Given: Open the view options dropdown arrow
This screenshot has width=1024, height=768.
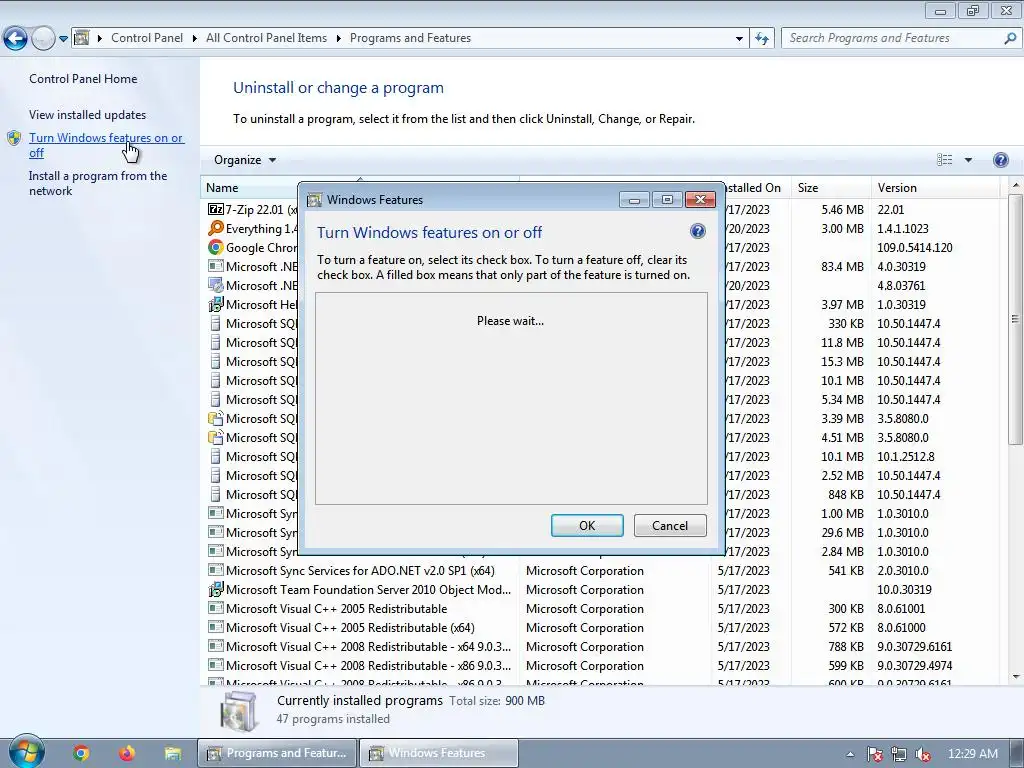Looking at the screenshot, I should 968,160.
